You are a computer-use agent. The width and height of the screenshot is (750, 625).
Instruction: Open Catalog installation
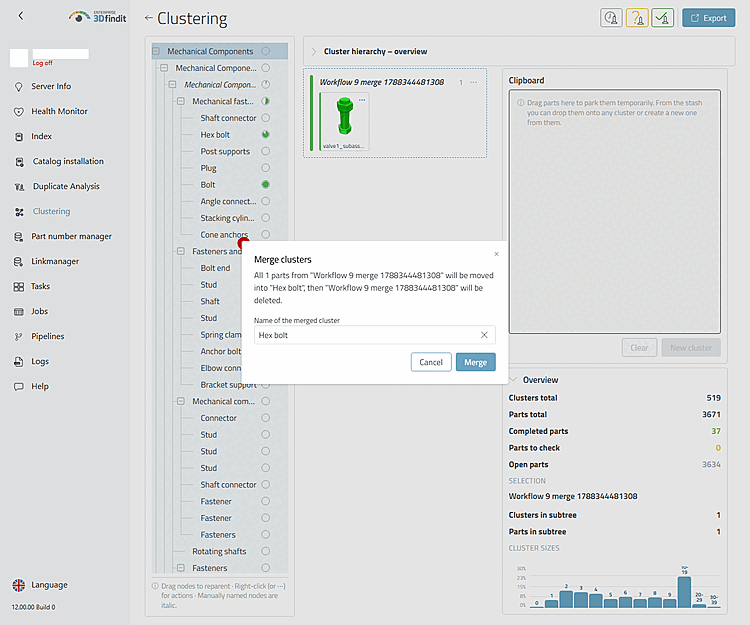68,161
